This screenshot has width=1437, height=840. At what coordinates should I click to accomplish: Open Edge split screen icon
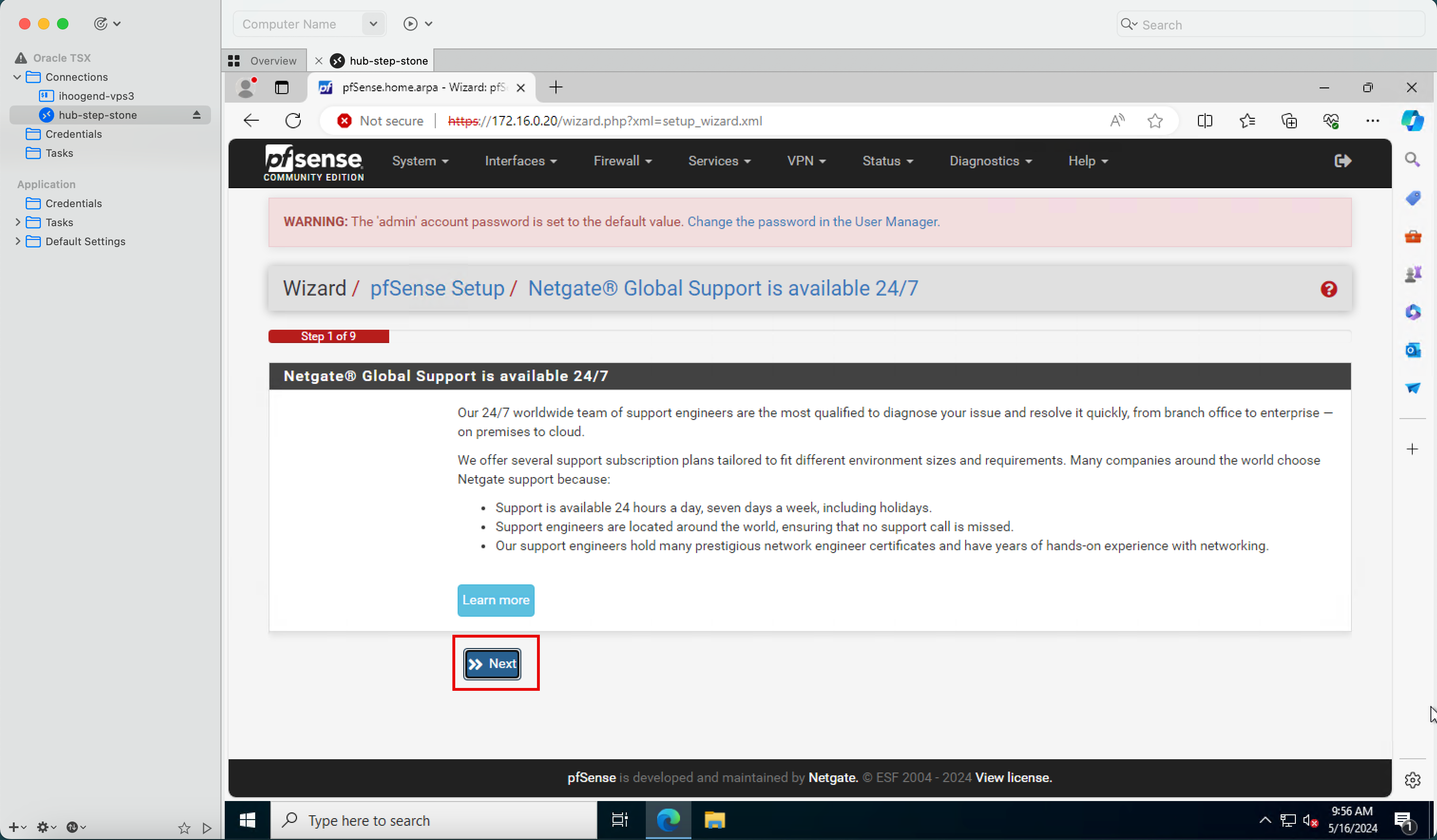pyautogui.click(x=1204, y=121)
